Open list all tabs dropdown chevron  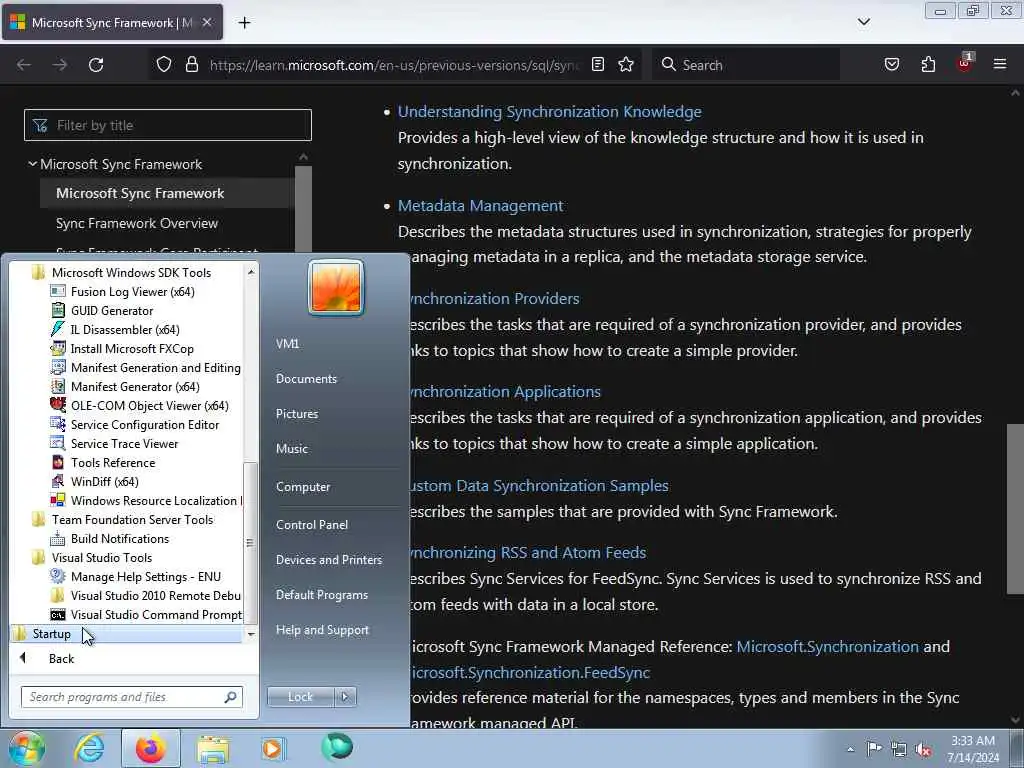[x=863, y=22]
